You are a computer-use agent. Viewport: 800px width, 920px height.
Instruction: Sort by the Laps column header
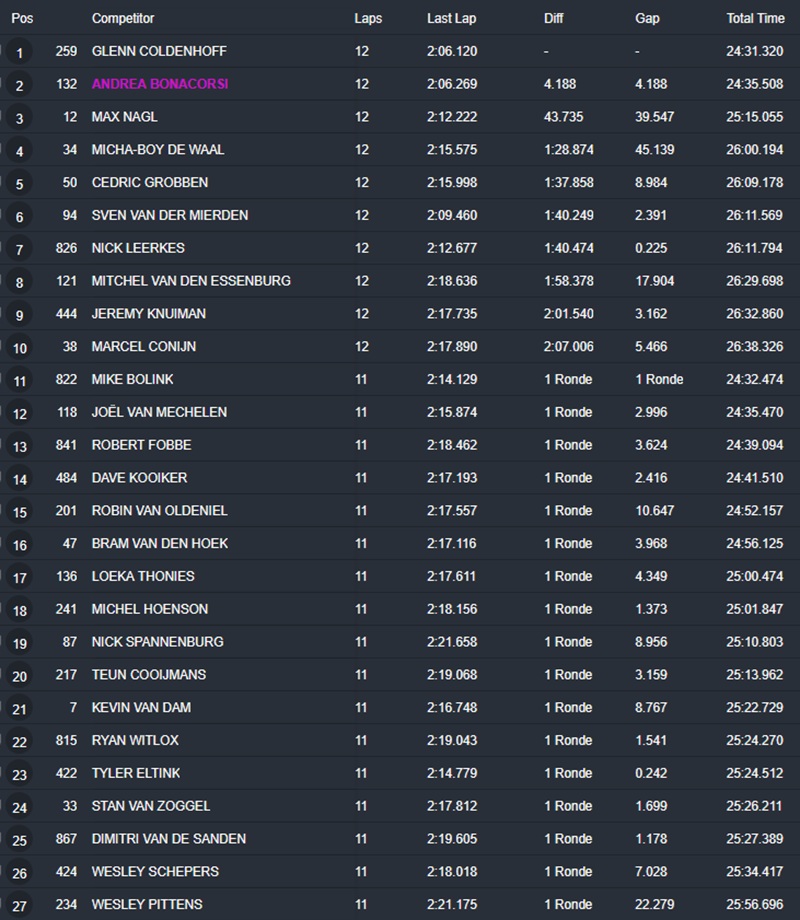pyautogui.click(x=368, y=18)
